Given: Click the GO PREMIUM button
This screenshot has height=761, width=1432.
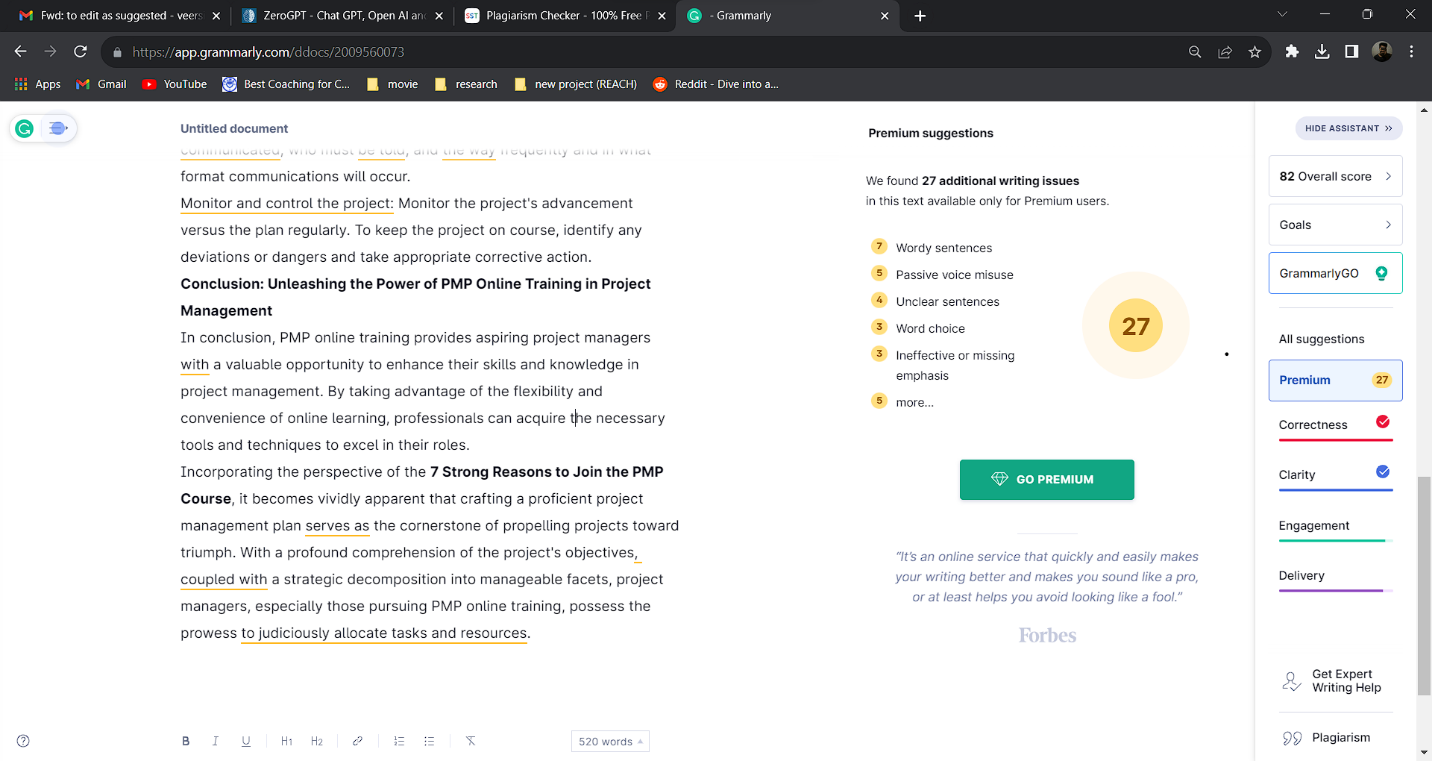Looking at the screenshot, I should 1047,479.
